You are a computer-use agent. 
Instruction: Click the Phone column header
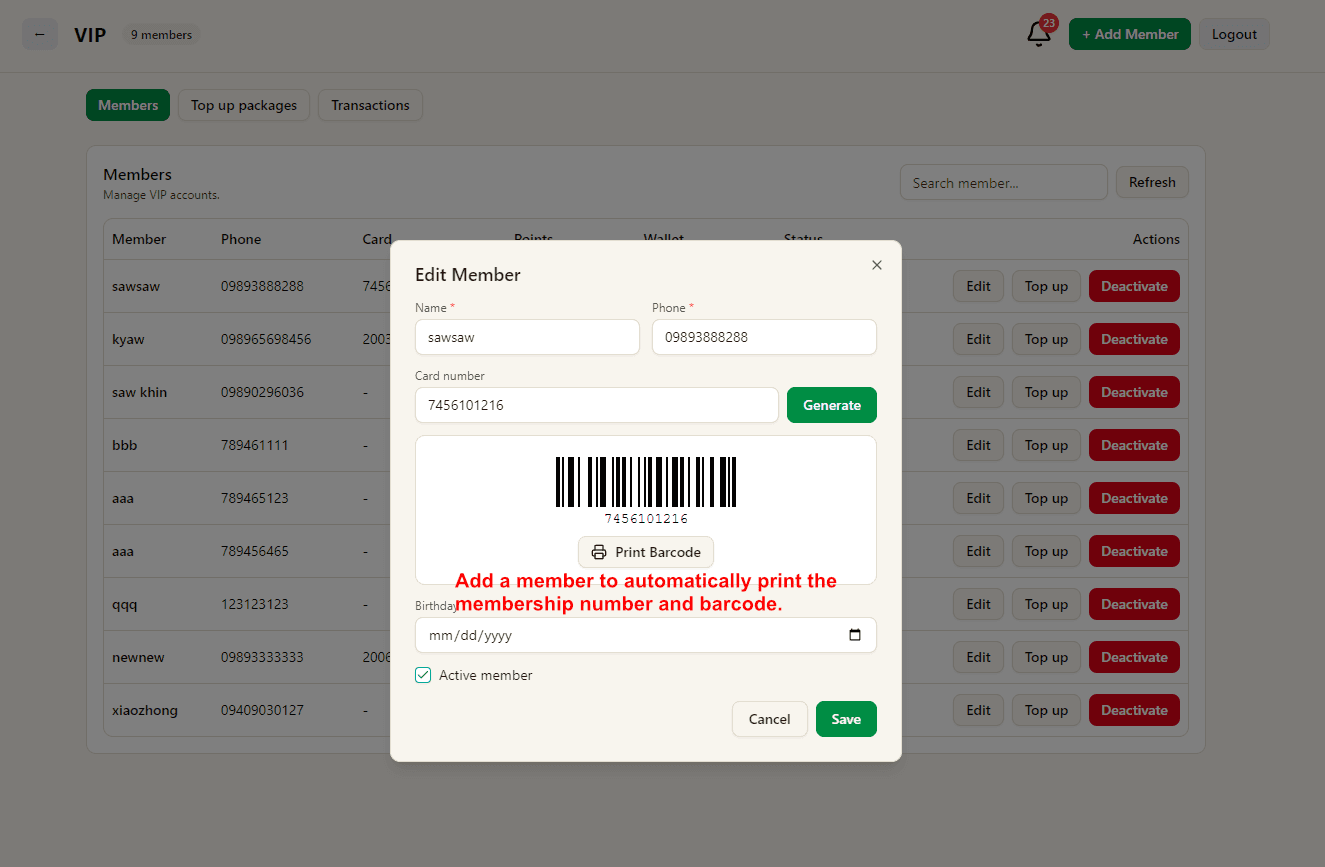[241, 239]
